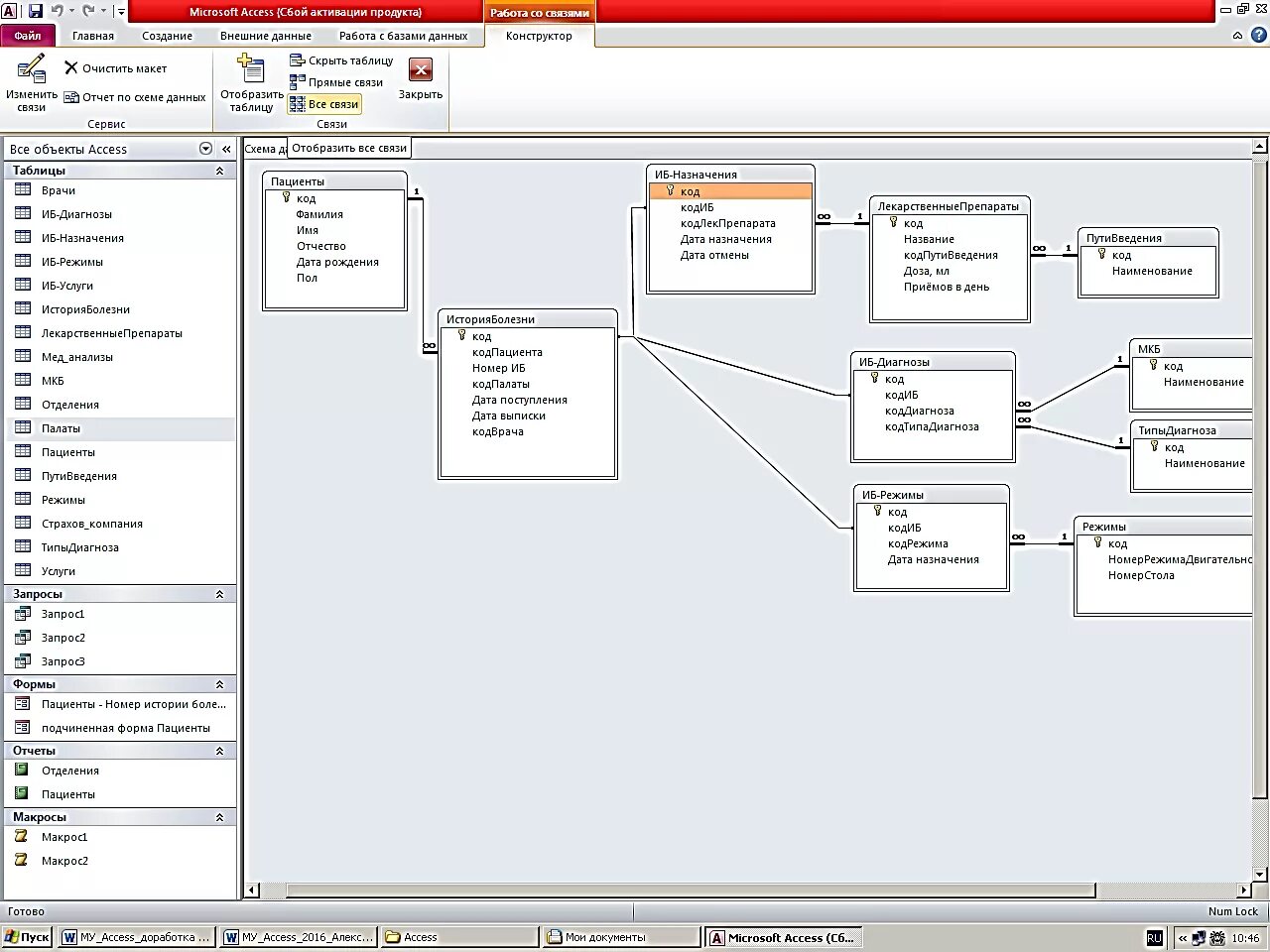Select the Макрос2 macro icon
This screenshot has height=952, width=1270.
pos(22,861)
